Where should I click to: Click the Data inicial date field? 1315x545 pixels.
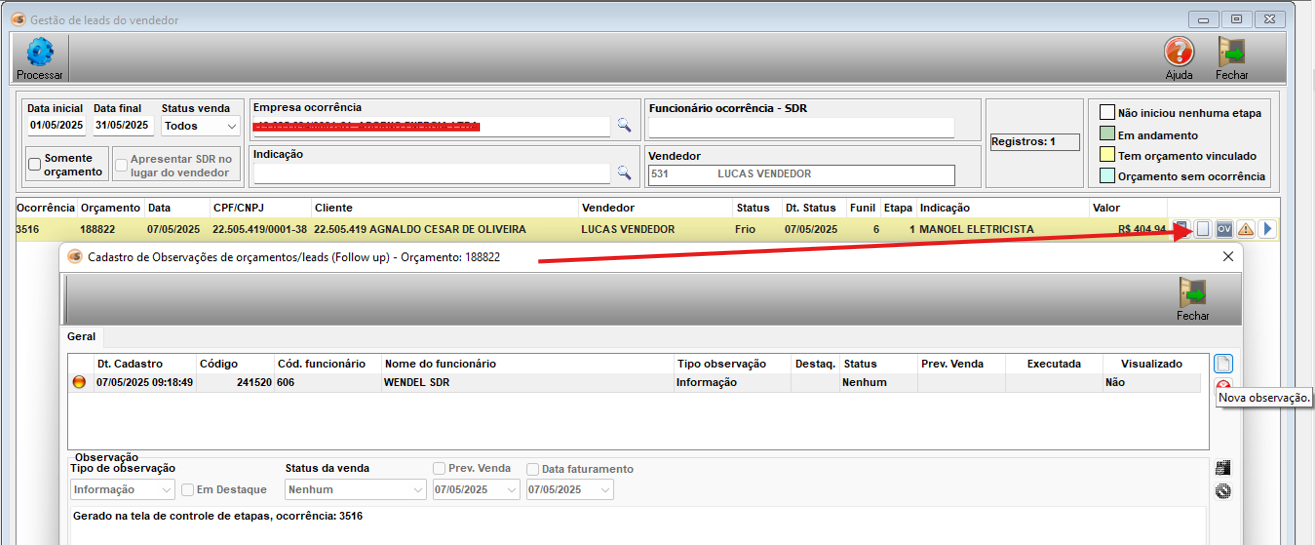(x=57, y=126)
